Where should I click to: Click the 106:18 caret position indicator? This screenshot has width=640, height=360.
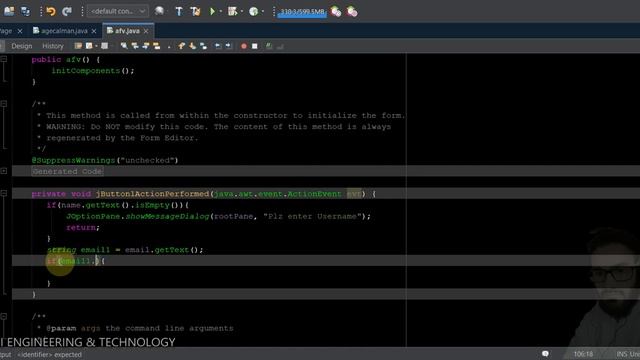583,354
